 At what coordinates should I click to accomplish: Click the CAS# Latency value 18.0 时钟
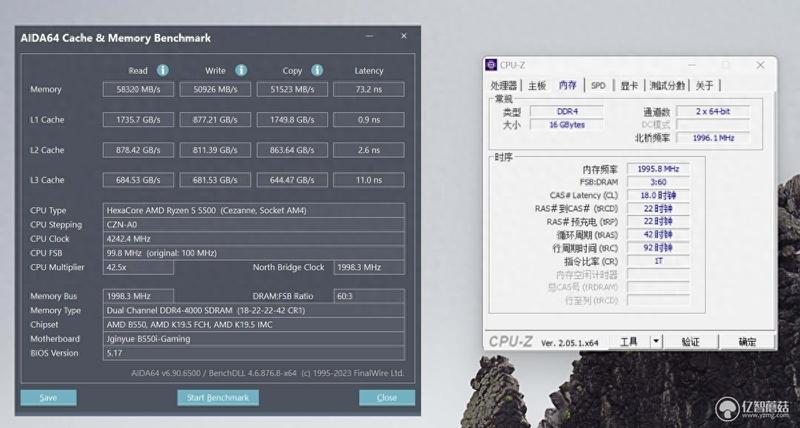coord(658,195)
